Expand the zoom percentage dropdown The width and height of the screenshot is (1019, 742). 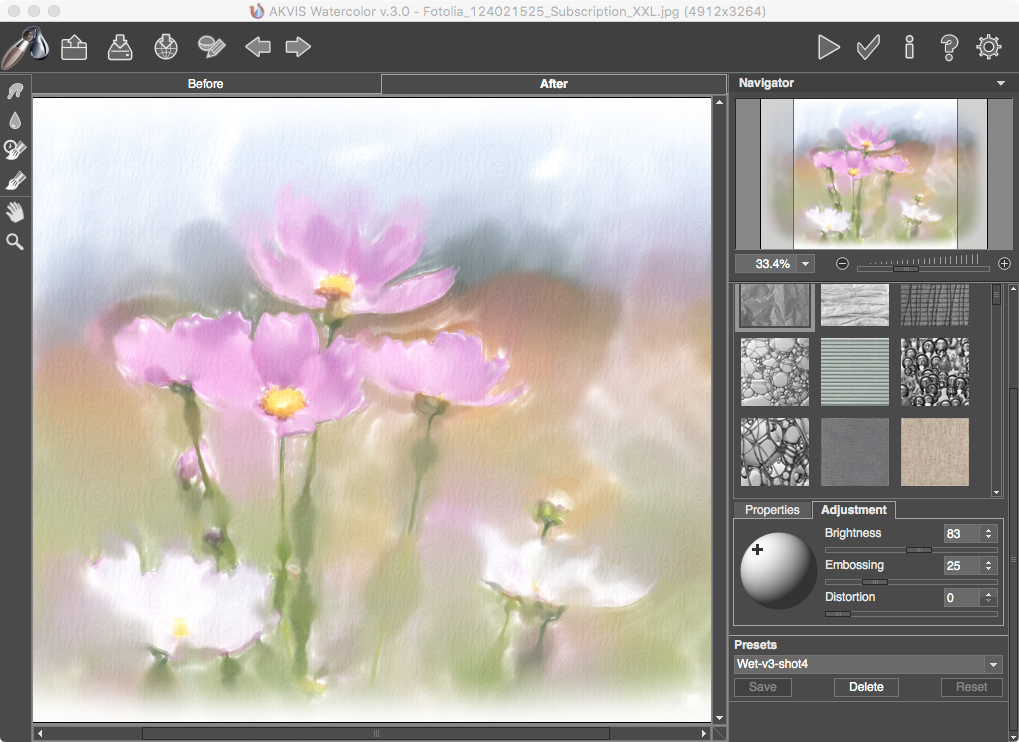point(806,264)
